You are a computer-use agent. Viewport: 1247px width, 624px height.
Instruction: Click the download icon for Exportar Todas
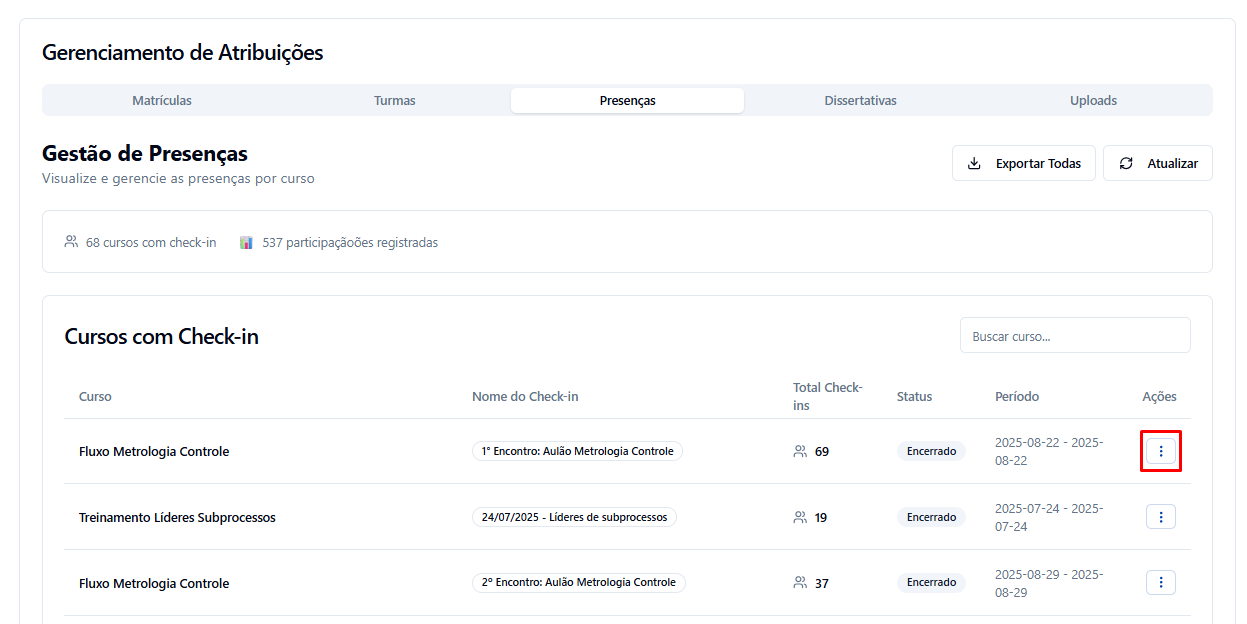[x=974, y=164]
